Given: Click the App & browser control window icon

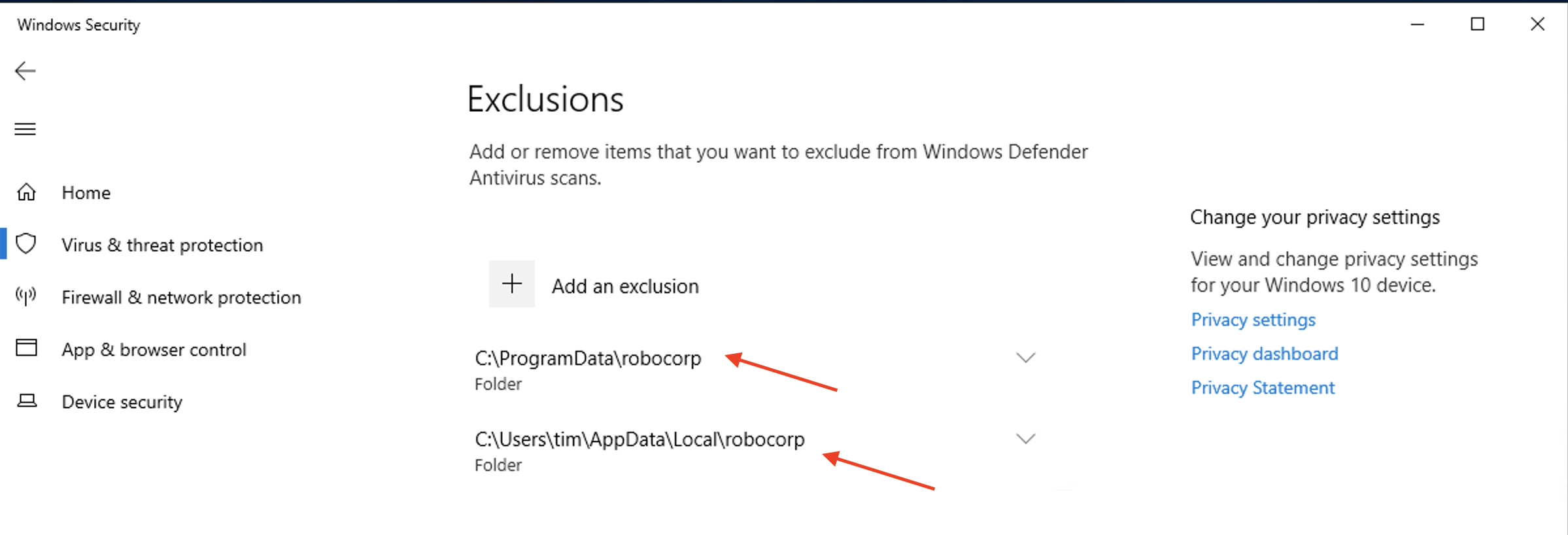Looking at the screenshot, I should tap(27, 348).
